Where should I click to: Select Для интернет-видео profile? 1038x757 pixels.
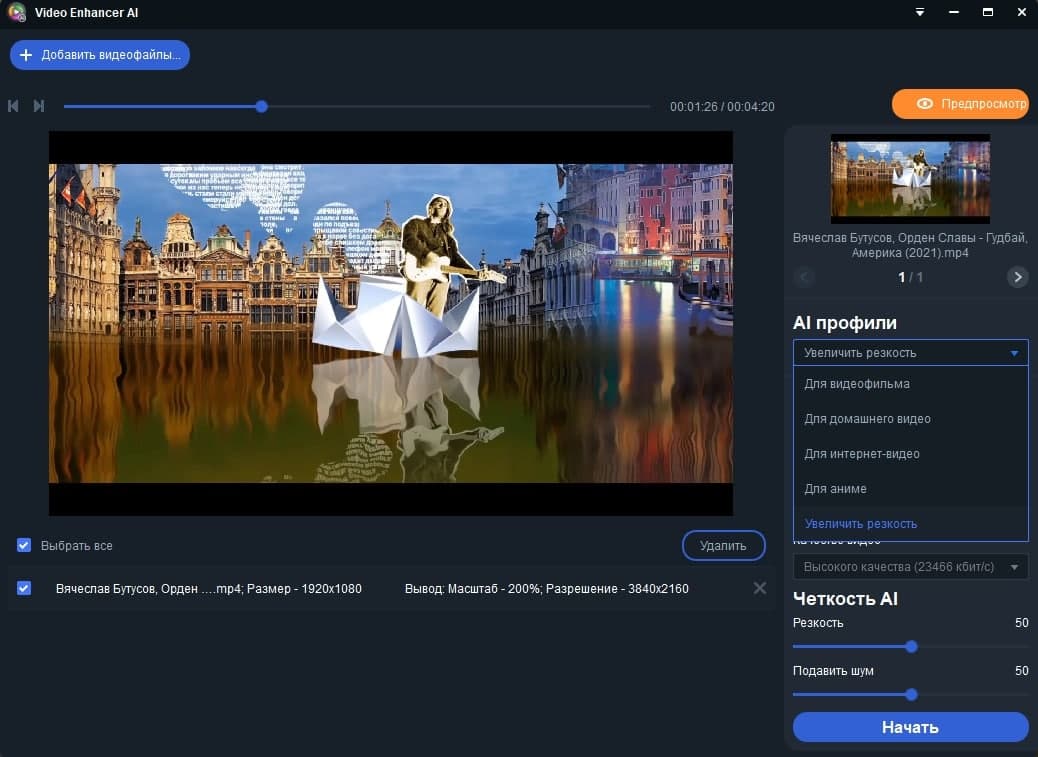tap(910, 454)
